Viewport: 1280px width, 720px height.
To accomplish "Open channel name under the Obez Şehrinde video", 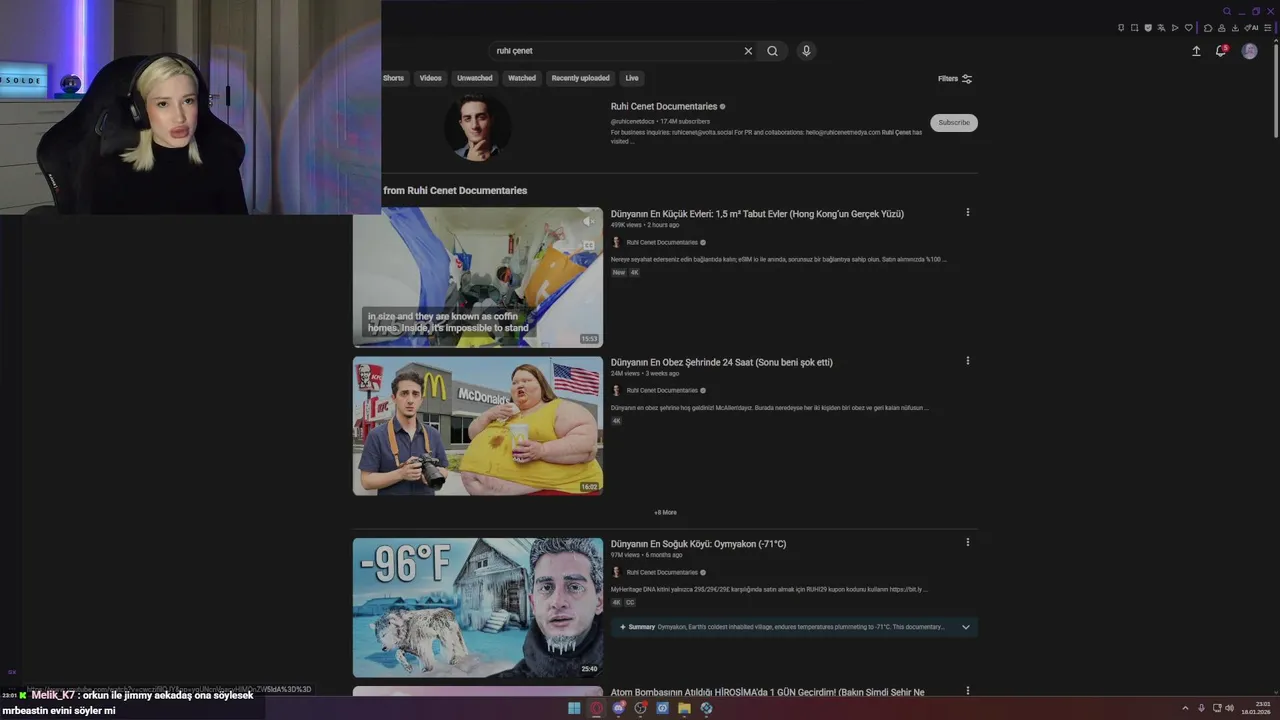I will [662, 391].
